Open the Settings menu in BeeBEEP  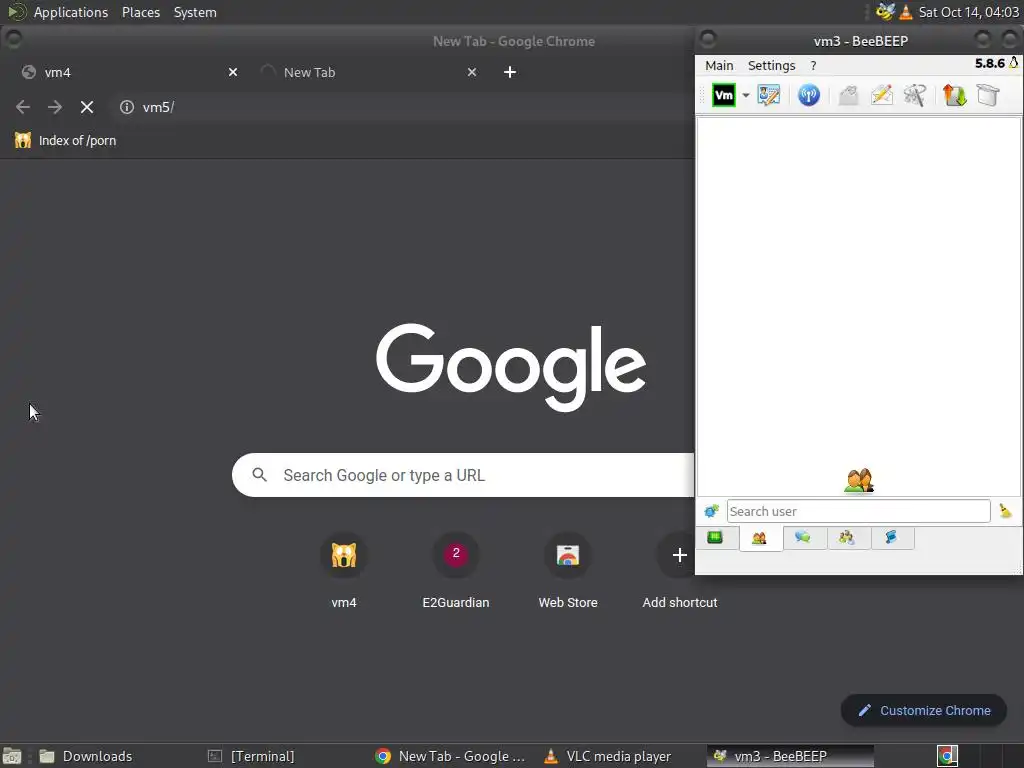pyautogui.click(x=771, y=65)
